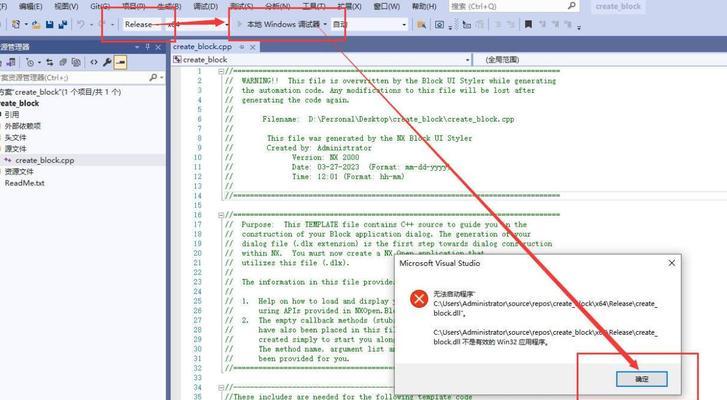This screenshot has height=400, width=727.
Task: Click the New Project icon in toolbar
Action: tap(16, 24)
